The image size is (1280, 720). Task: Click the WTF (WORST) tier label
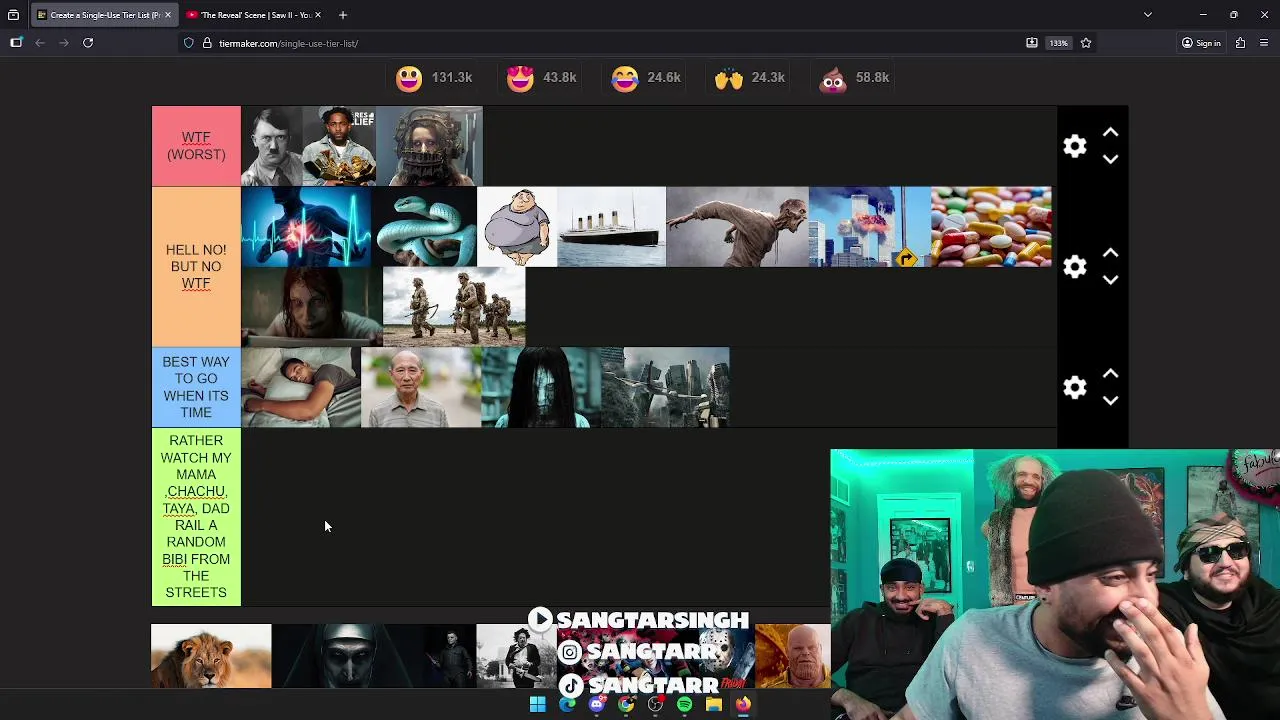coord(196,146)
